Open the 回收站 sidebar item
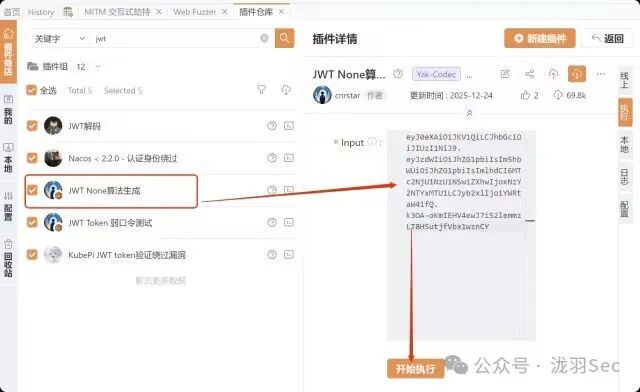640x392 pixels. [8, 258]
